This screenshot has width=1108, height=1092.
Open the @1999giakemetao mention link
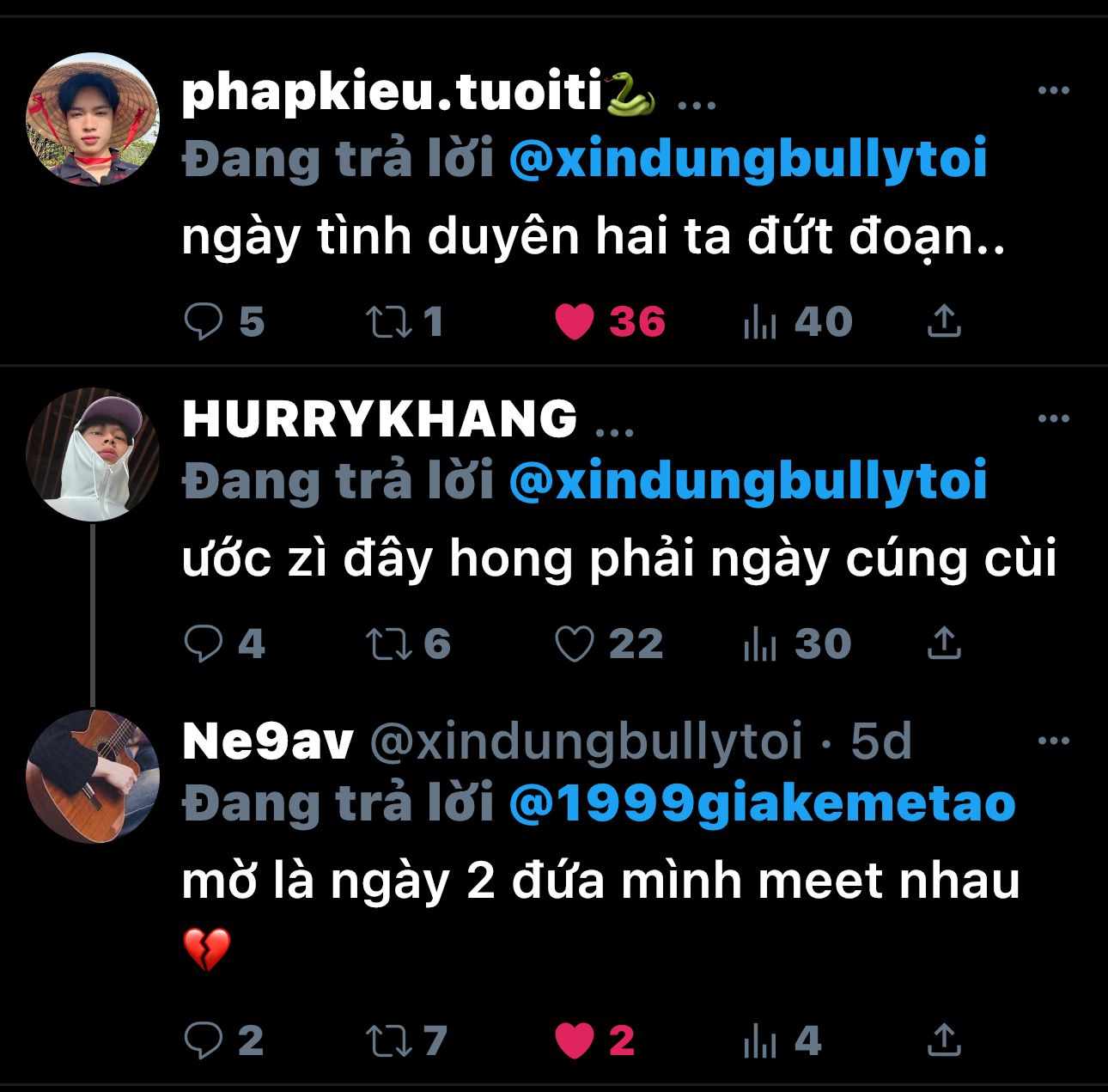click(763, 804)
